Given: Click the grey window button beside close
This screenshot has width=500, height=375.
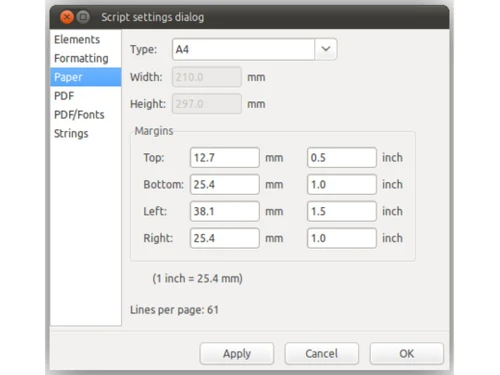Looking at the screenshot, I should (83, 17).
